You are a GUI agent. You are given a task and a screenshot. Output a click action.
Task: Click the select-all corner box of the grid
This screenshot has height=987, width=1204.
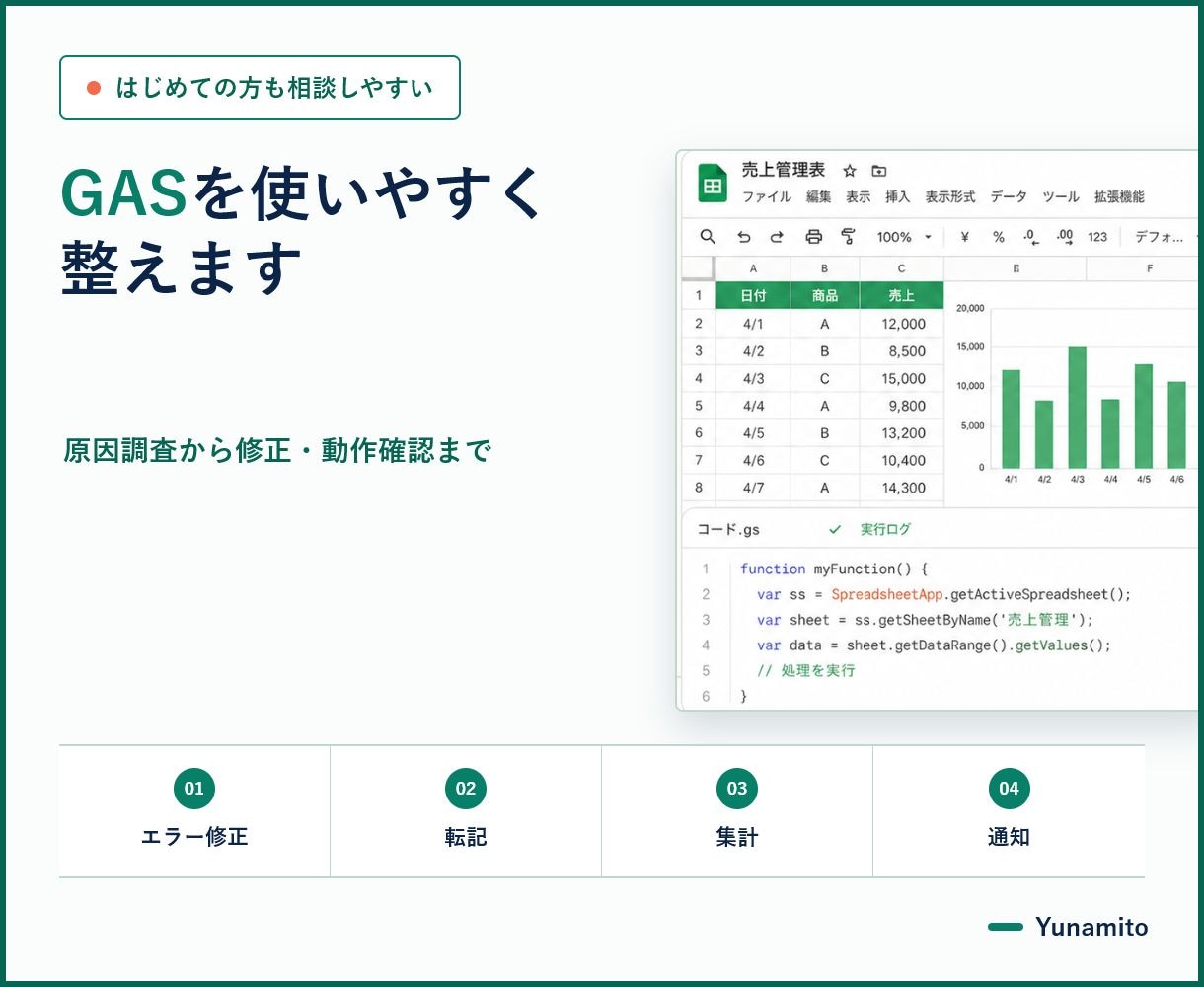pos(699,268)
